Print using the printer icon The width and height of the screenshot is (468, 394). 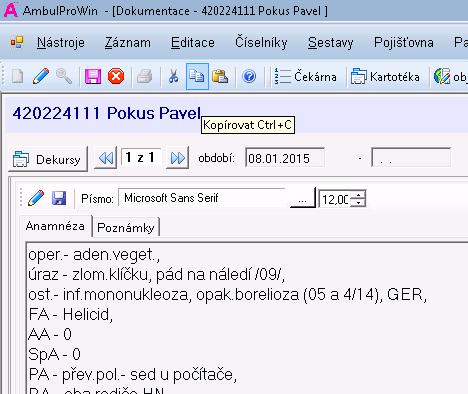[x=145, y=76]
